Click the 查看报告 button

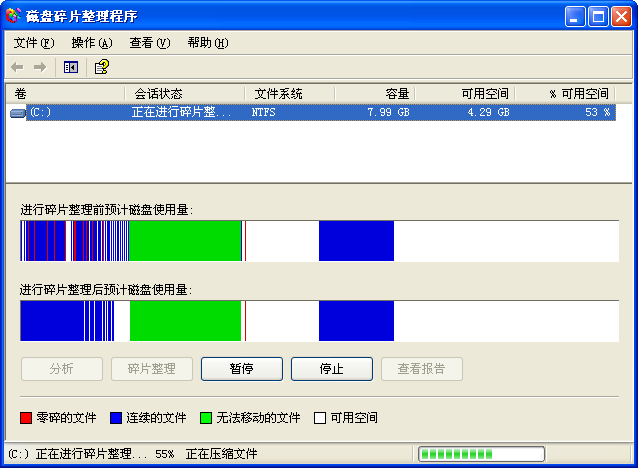click(x=422, y=369)
